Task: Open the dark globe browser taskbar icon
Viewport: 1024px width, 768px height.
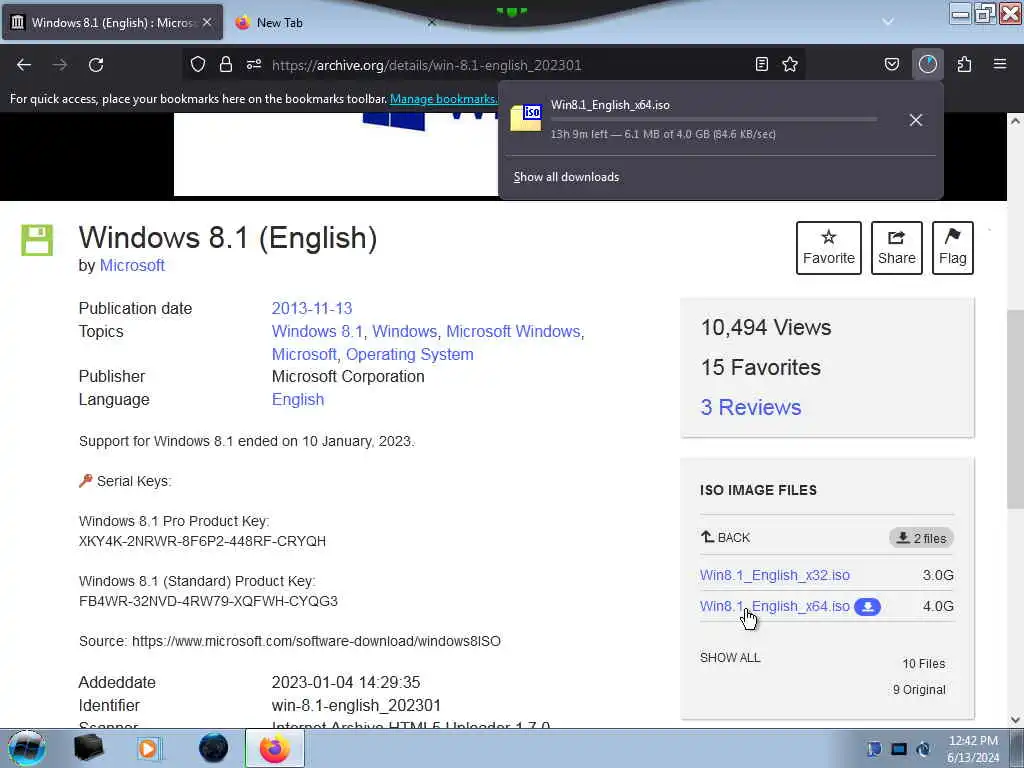Action: point(214,748)
